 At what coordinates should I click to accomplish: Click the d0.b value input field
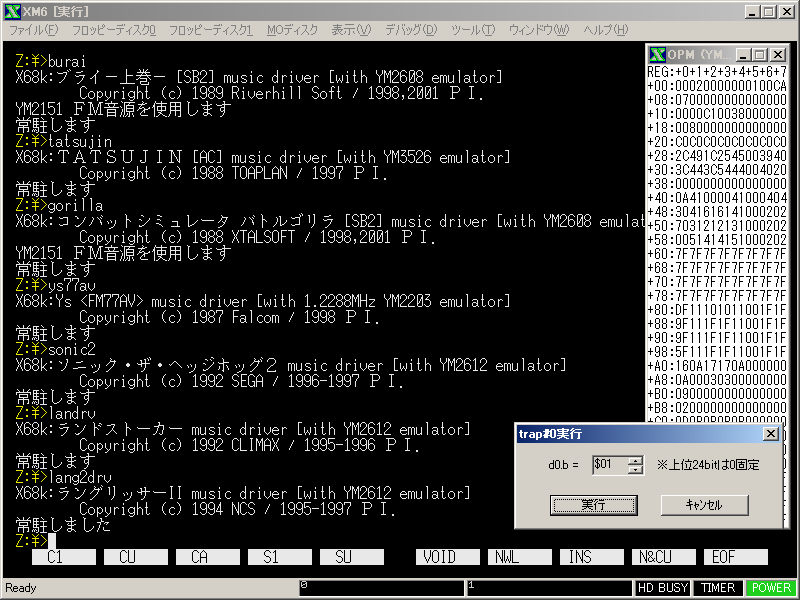point(610,464)
